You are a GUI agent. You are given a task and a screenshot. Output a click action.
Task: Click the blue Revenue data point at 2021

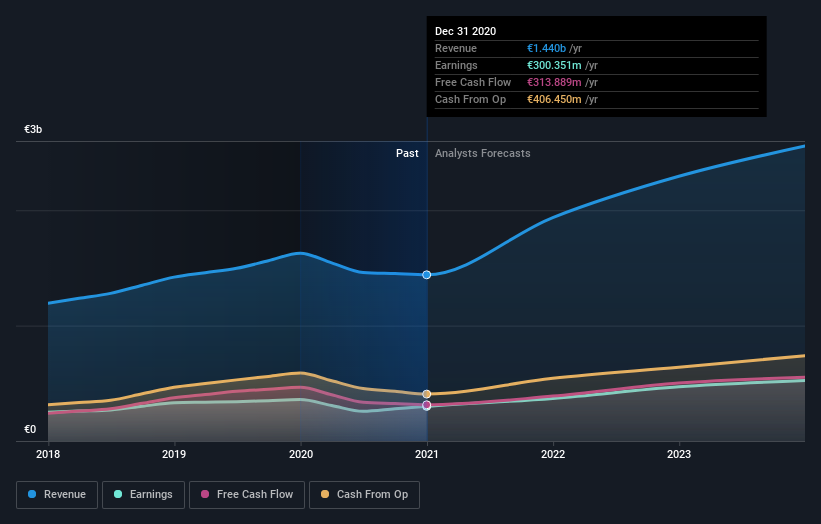pyautogui.click(x=427, y=275)
